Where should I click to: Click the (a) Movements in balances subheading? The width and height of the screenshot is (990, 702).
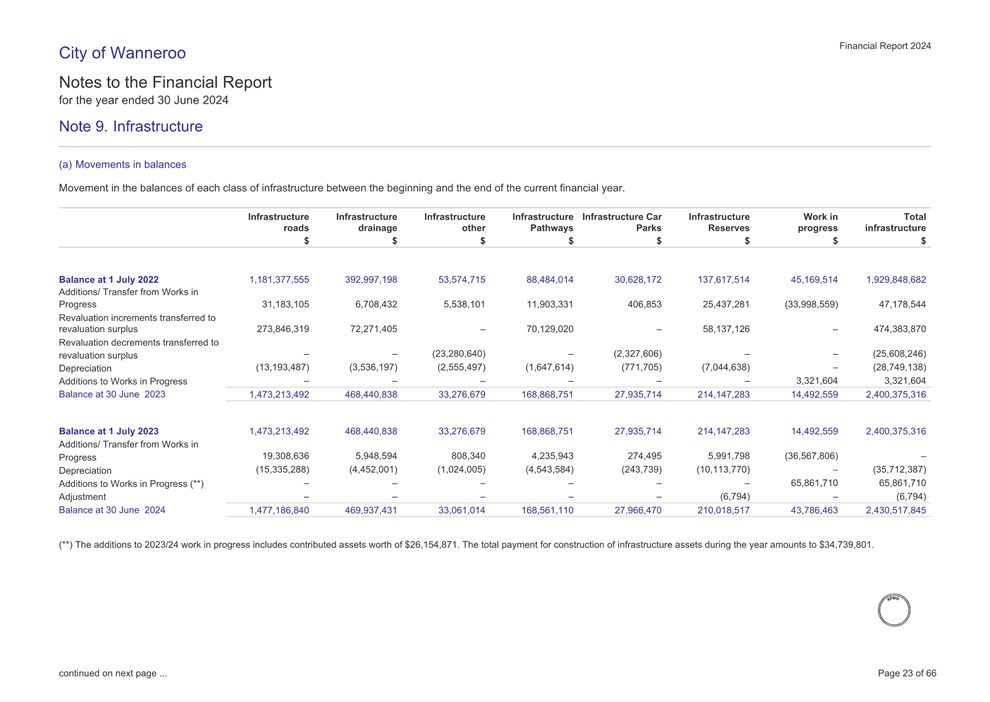click(x=122, y=164)
